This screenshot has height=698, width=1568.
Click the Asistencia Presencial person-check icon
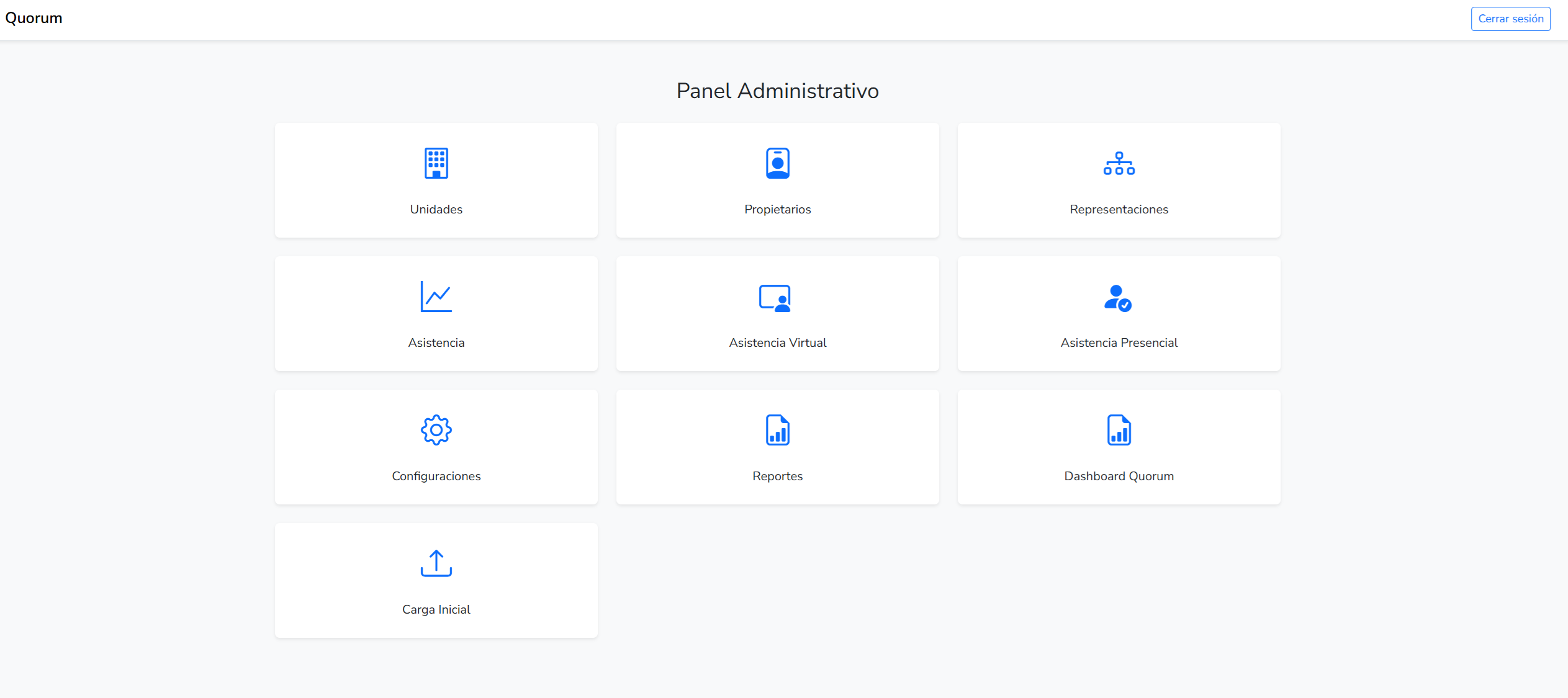coord(1118,298)
